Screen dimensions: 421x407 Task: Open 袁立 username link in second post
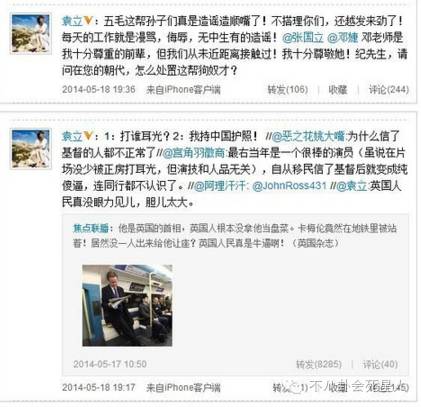point(72,136)
